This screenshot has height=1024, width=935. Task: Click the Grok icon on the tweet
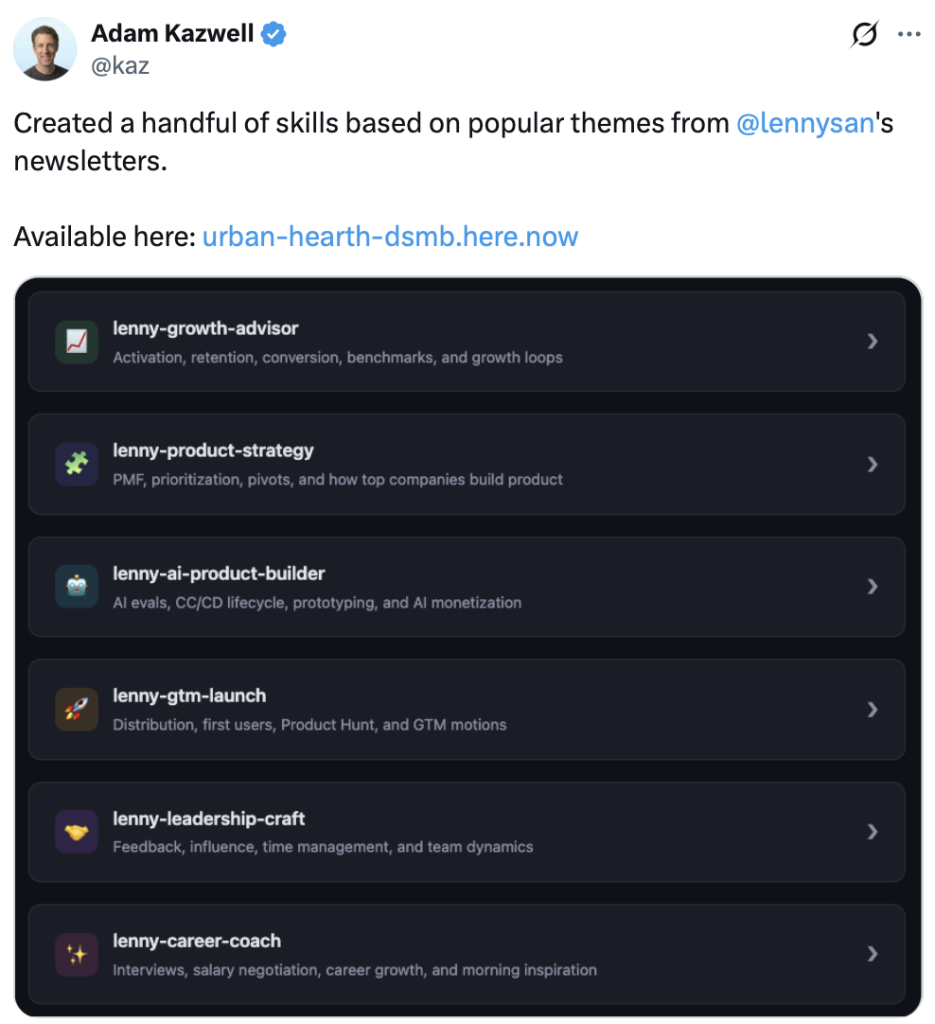864,35
